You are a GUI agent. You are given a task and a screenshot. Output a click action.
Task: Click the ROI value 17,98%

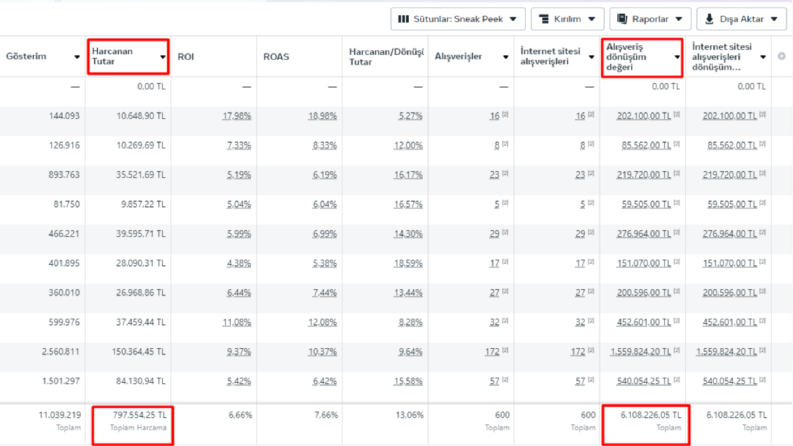click(237, 116)
